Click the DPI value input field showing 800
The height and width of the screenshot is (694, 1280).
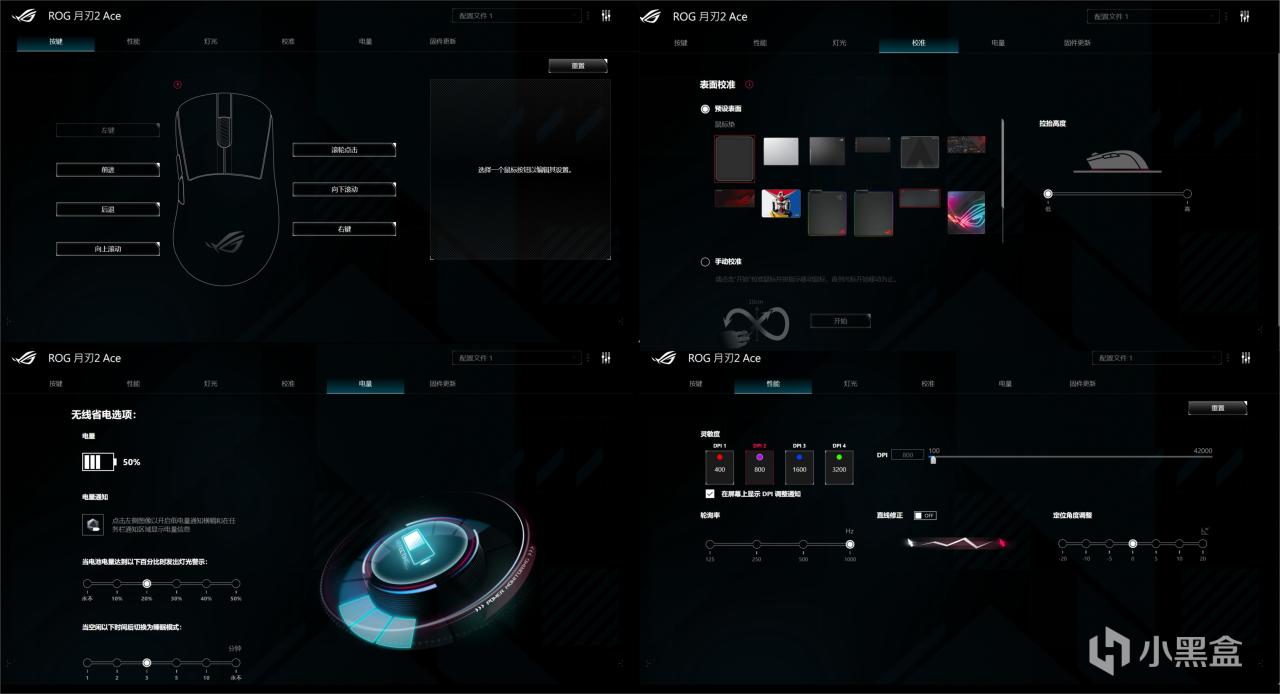(907, 455)
